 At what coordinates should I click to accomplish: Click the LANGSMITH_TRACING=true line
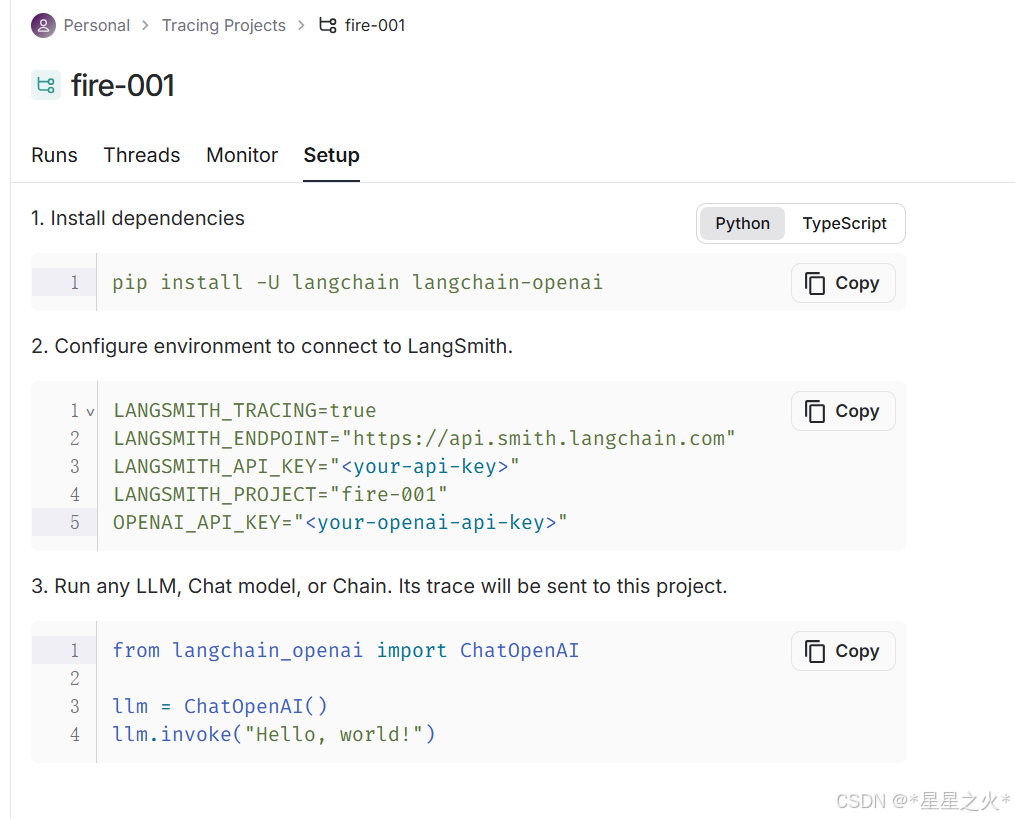click(x=245, y=410)
